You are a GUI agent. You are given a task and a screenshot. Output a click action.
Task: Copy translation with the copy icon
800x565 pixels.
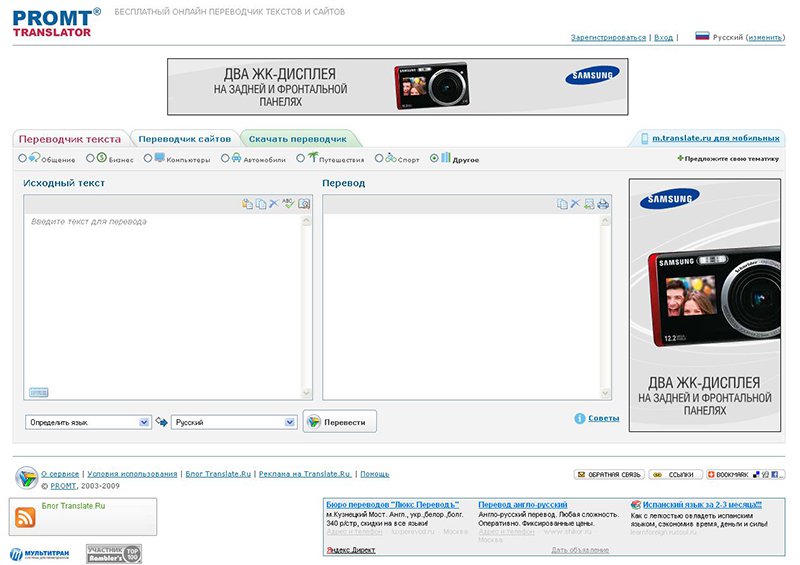pos(562,204)
